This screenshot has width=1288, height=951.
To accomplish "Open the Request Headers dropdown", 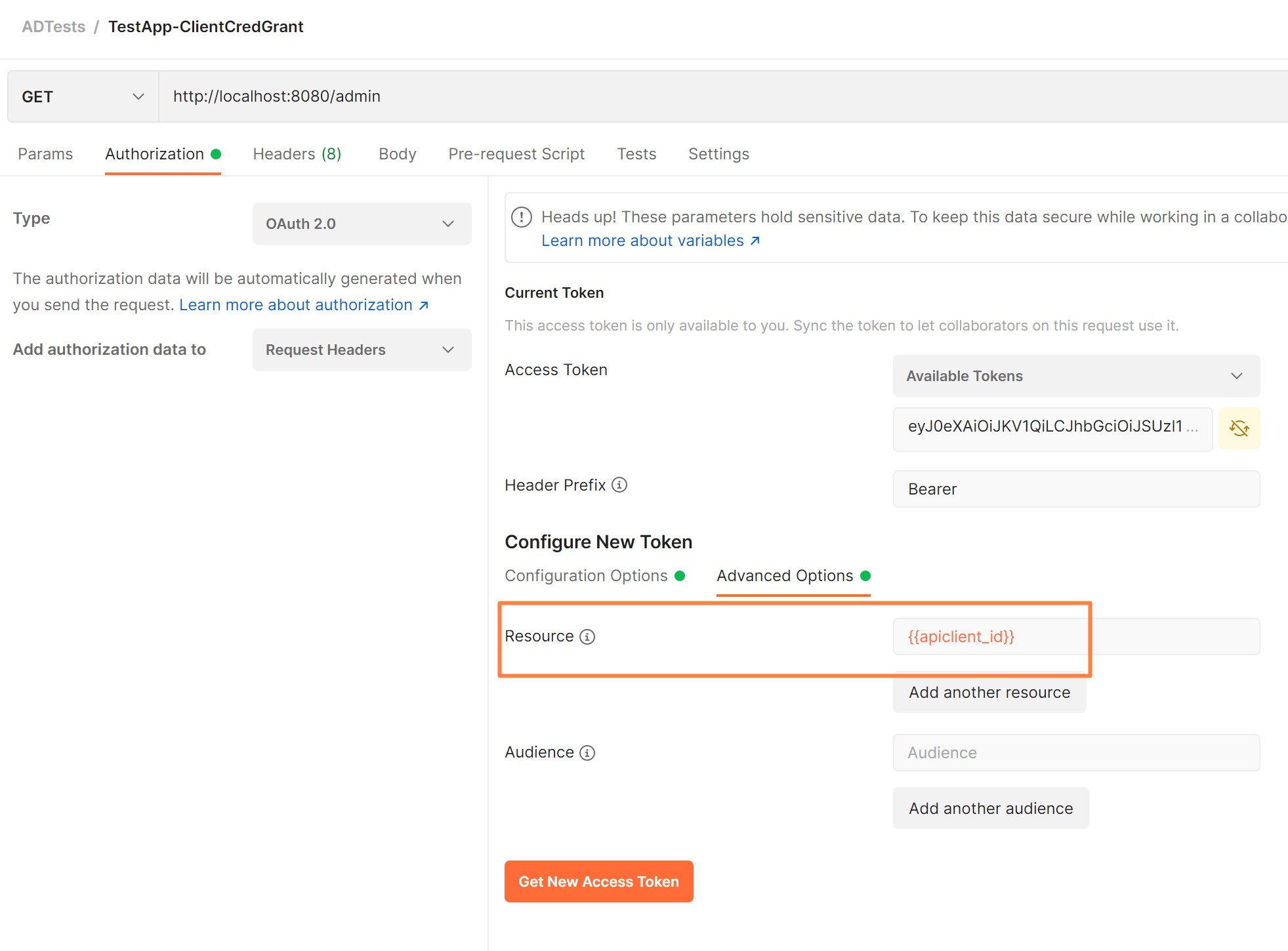I will click(x=362, y=350).
